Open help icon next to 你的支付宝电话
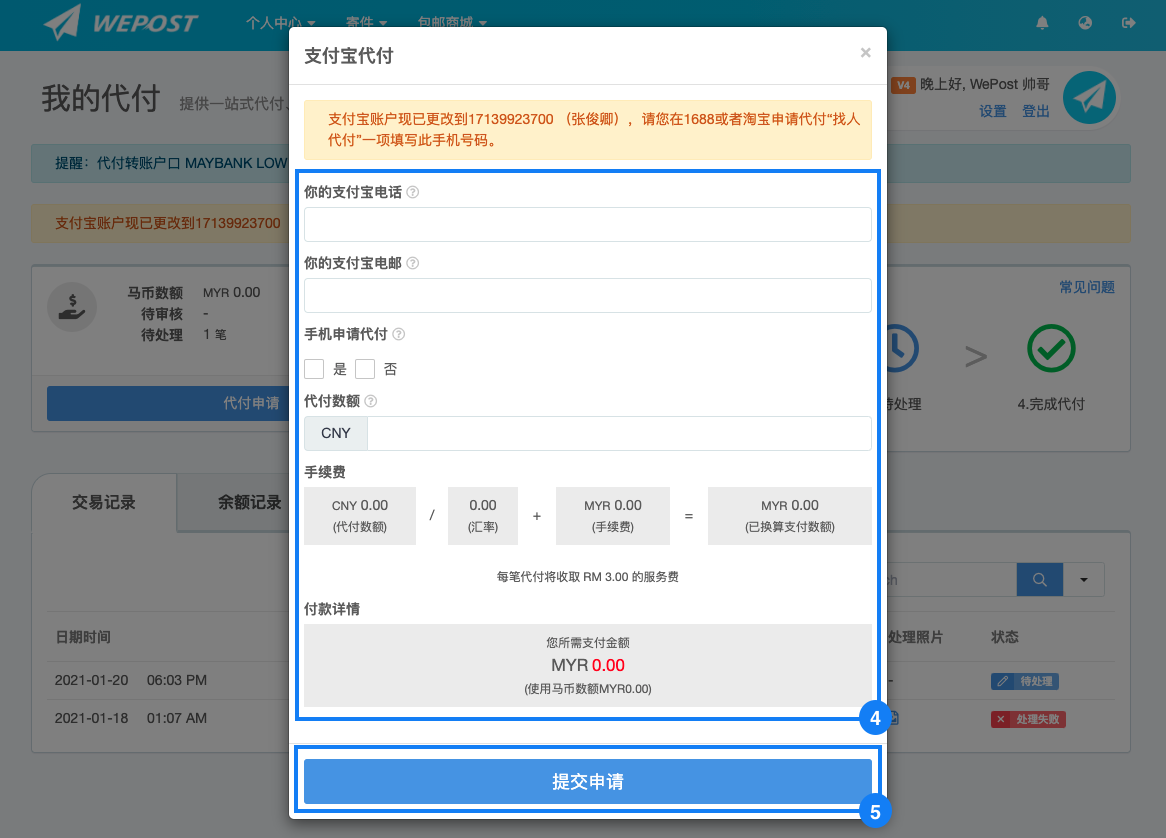Viewport: 1166px width, 838px height. pyautogui.click(x=413, y=192)
